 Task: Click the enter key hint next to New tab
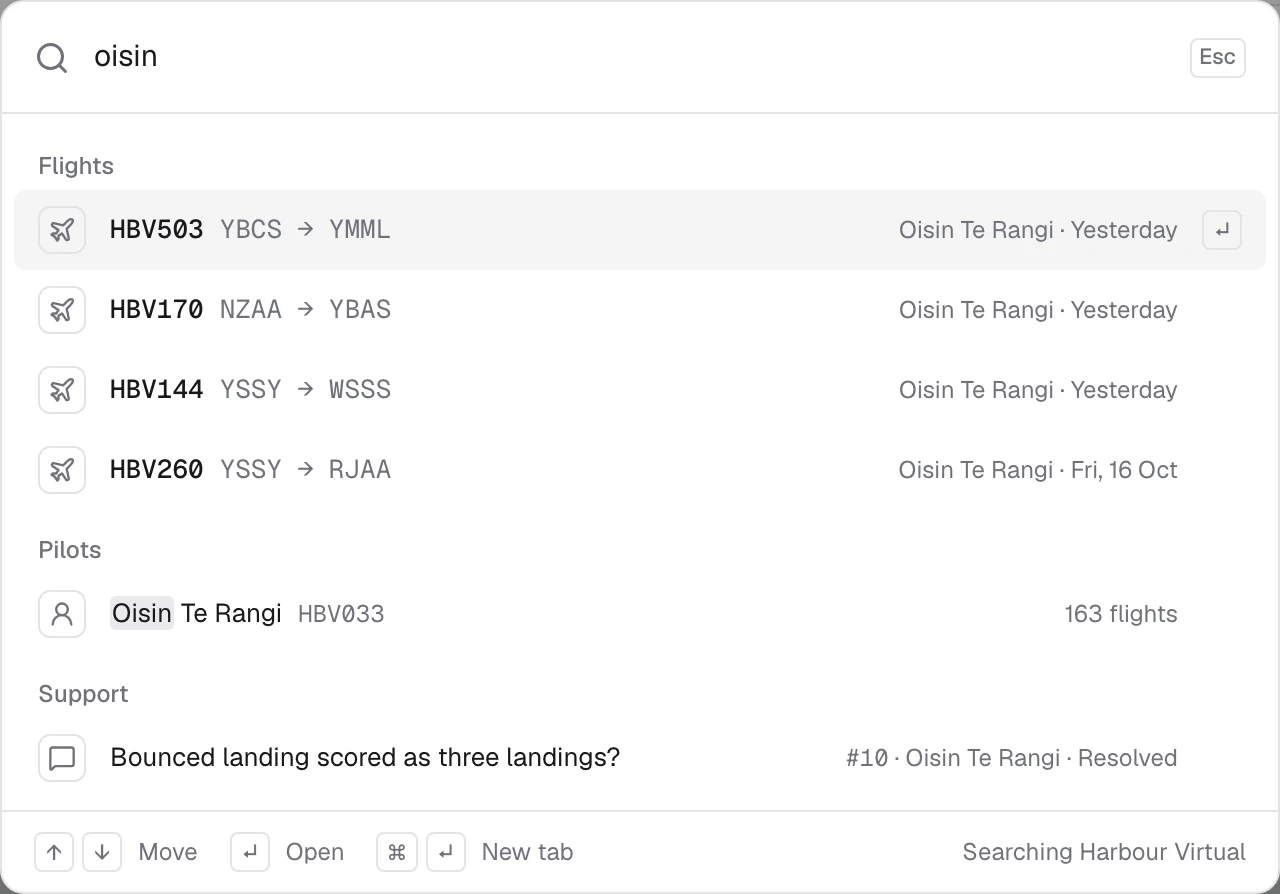click(446, 852)
